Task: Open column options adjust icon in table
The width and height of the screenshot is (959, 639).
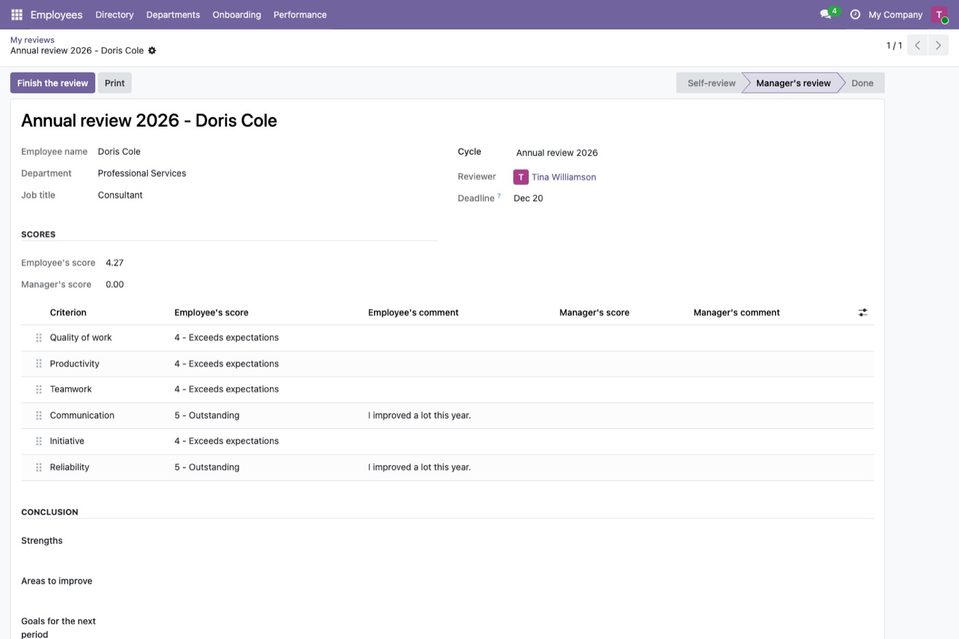Action: 862,312
